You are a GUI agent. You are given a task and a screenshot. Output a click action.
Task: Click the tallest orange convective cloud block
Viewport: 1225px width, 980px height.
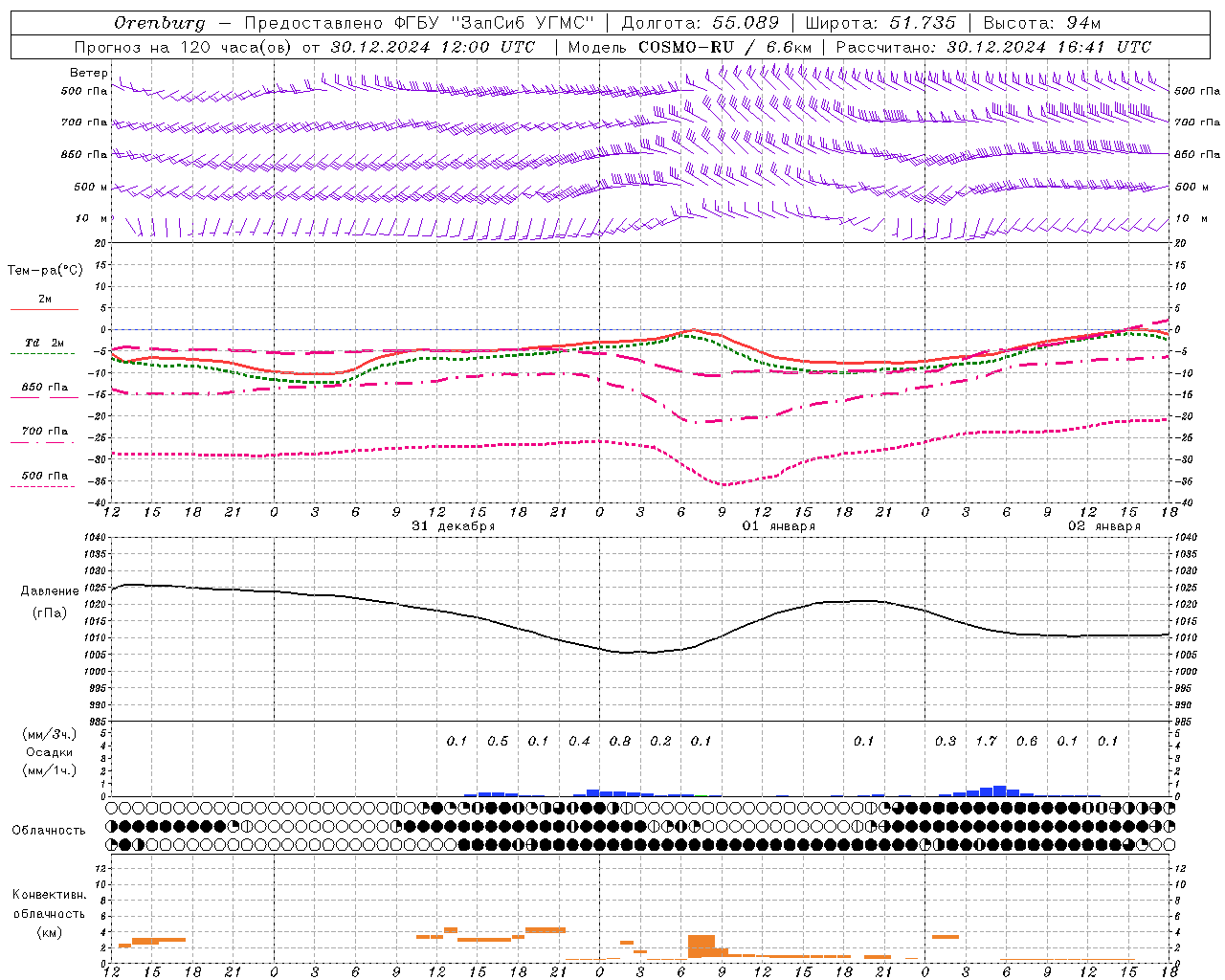point(702,947)
